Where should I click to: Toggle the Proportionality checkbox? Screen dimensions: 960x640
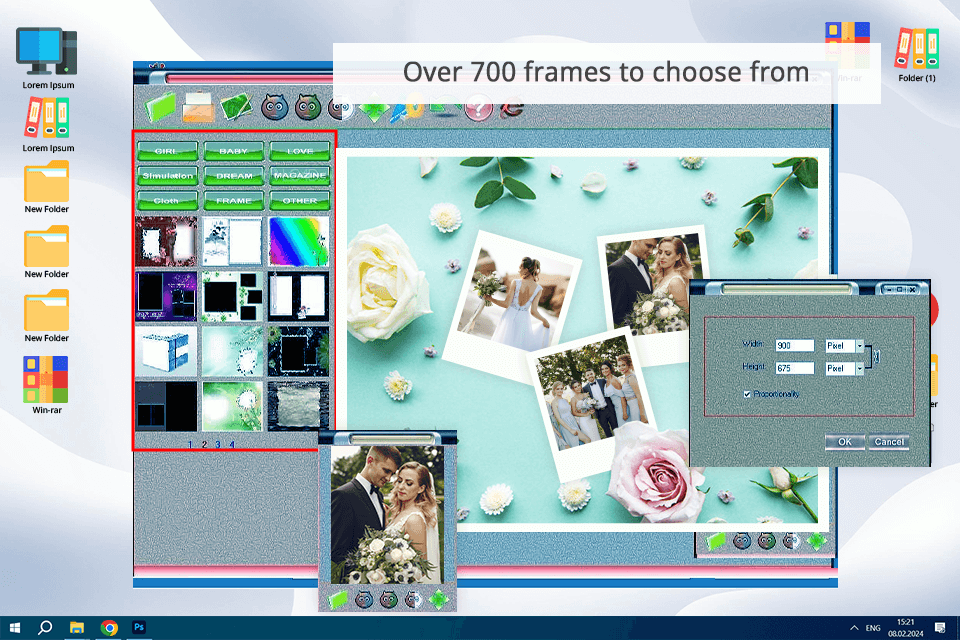click(747, 394)
